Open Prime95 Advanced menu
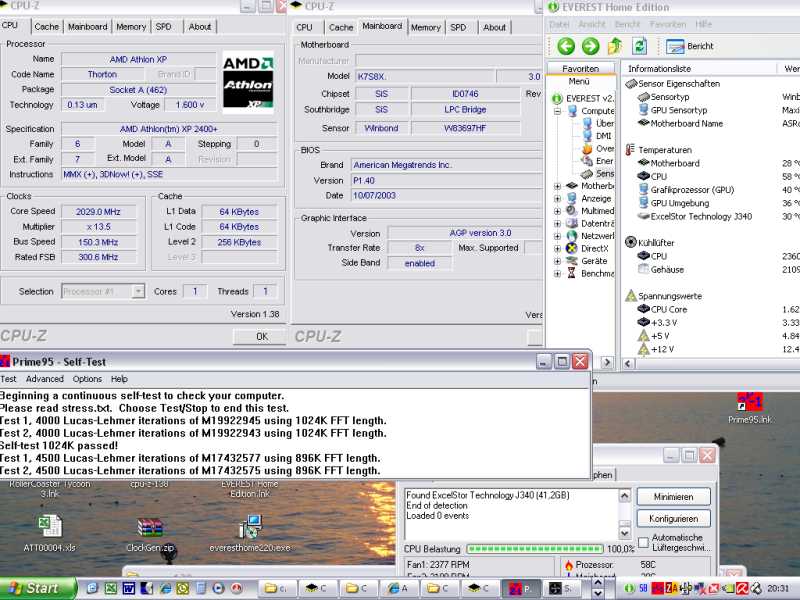 click(x=45, y=379)
